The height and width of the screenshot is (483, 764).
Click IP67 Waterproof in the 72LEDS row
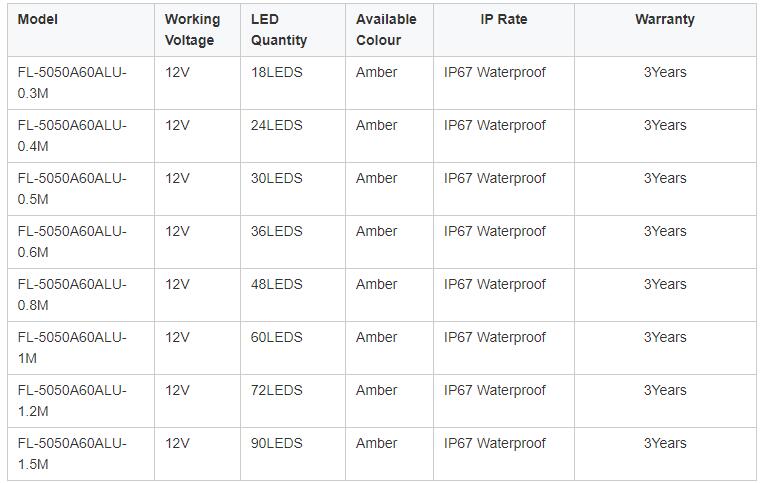[x=495, y=390]
